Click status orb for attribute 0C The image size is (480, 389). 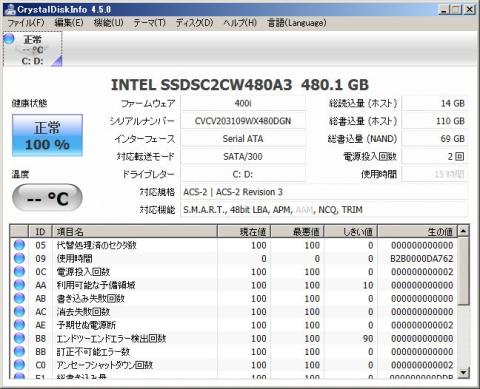tap(19, 272)
